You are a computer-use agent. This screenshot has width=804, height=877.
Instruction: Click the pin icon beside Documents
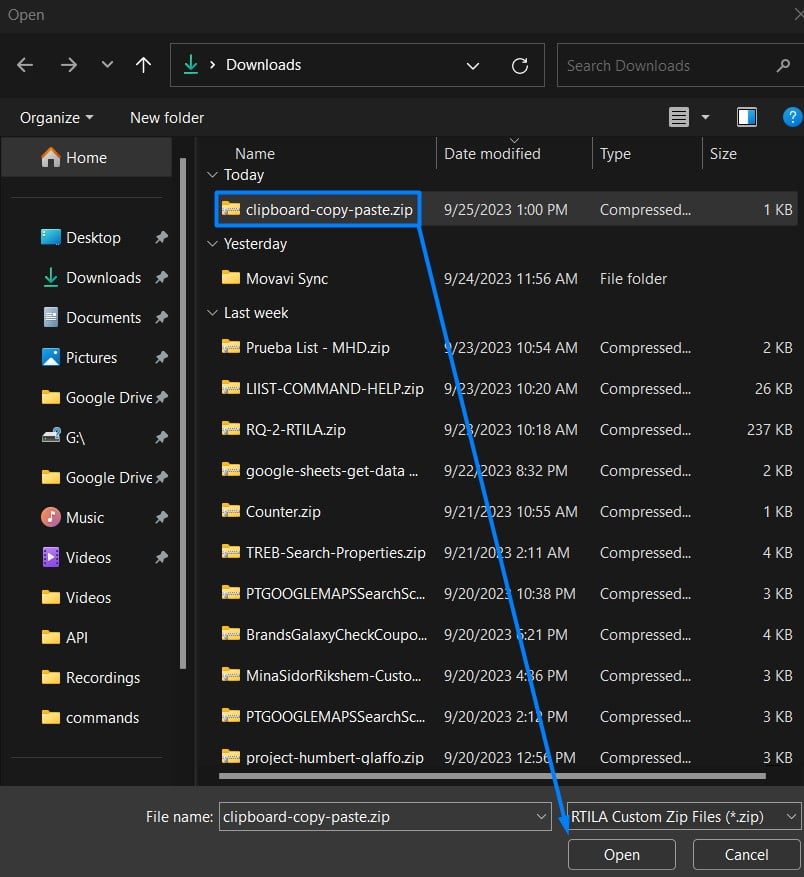(x=161, y=318)
